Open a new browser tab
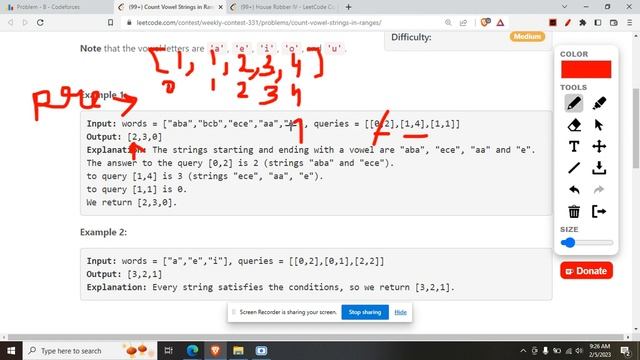Viewport: 640px width, 360px height. [348, 7]
